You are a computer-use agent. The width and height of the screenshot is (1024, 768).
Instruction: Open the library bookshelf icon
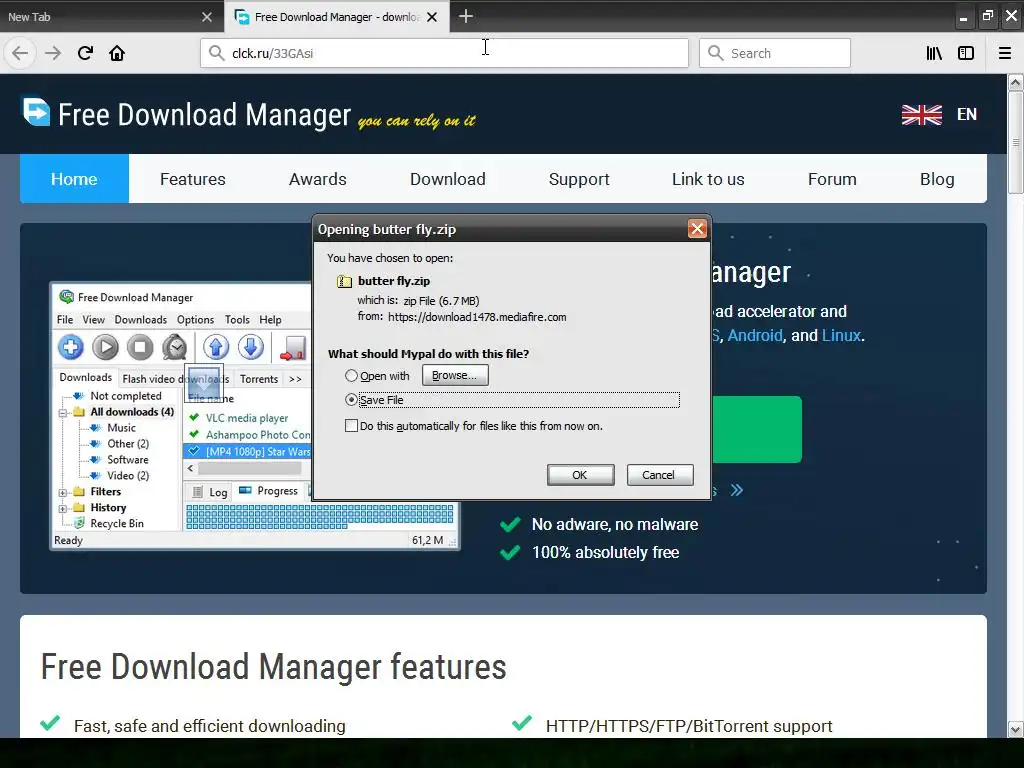(x=934, y=53)
